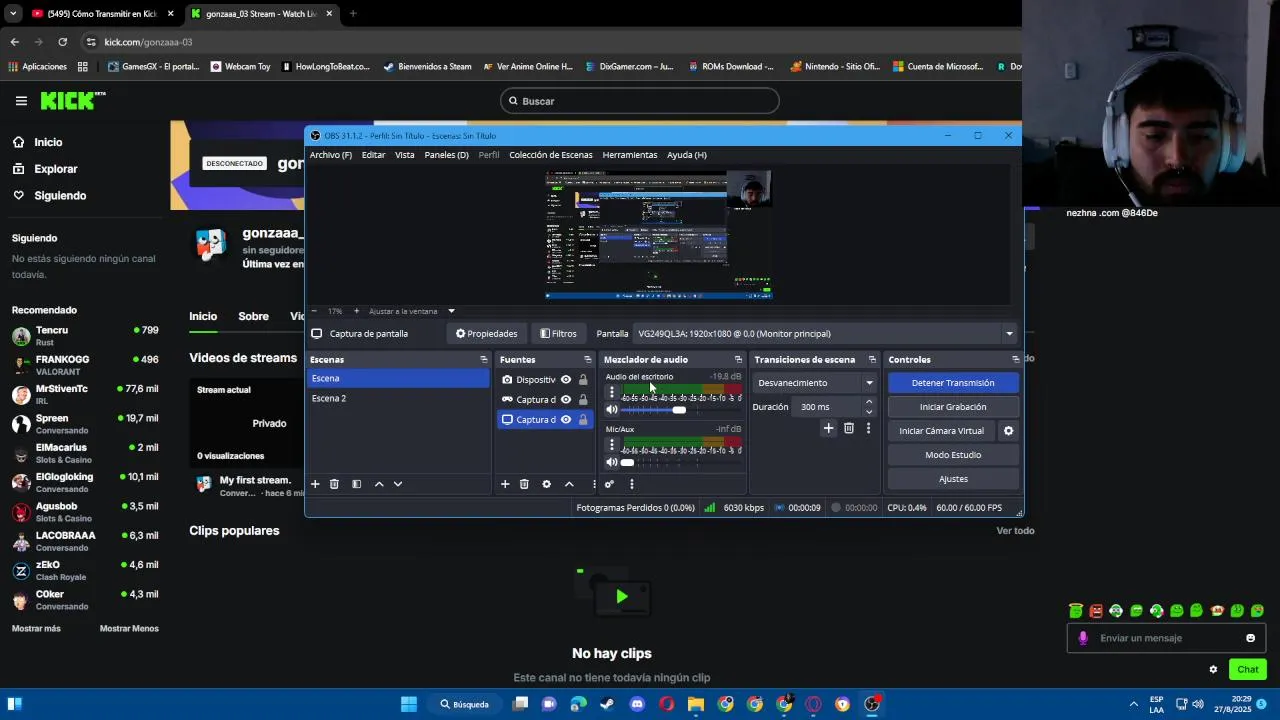Image resolution: width=1280 pixels, height=720 pixels.
Task: Open scene filters icon in the Escenas toolbar
Action: 356,484
